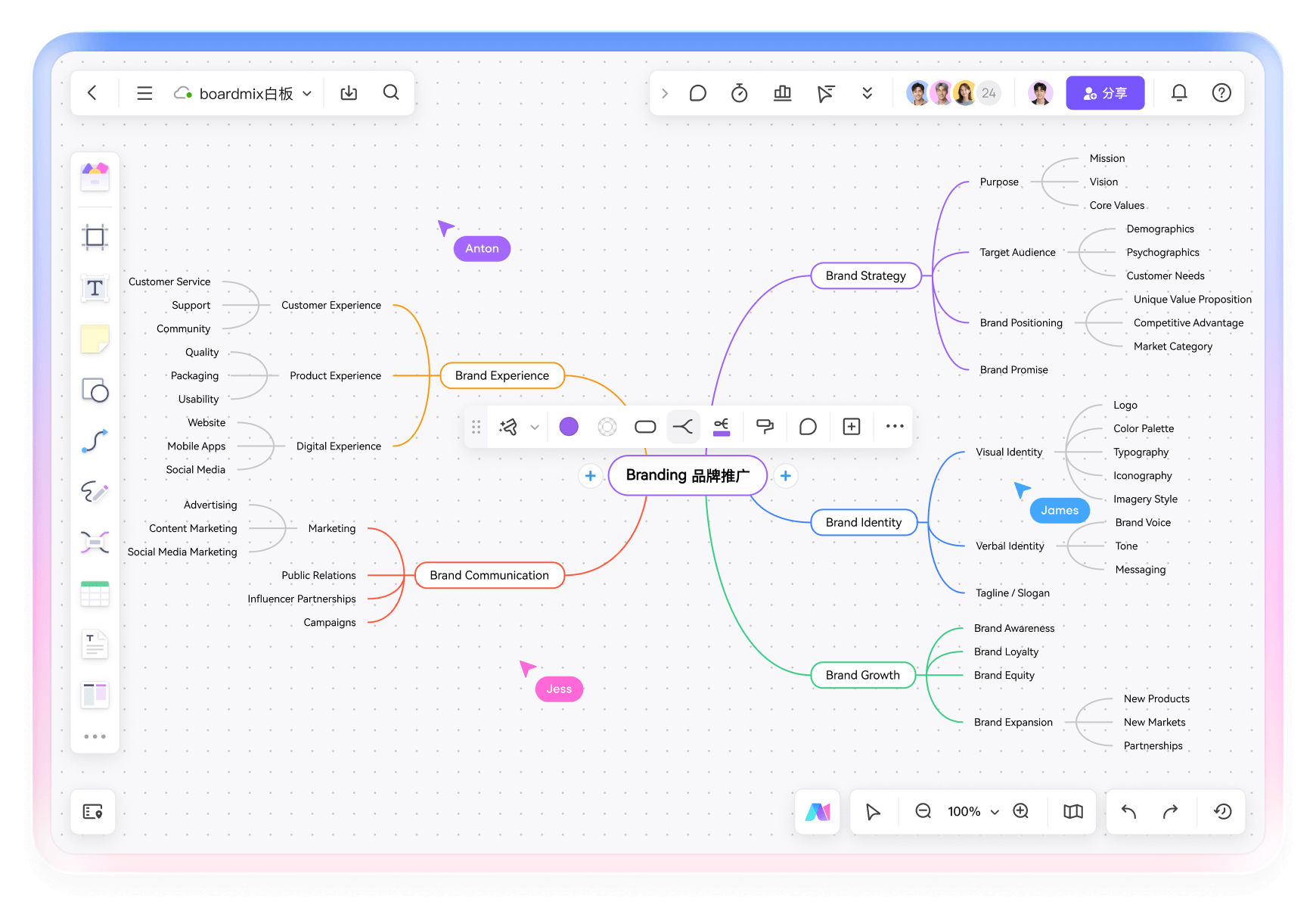Start the timer in top toolbar

point(739,93)
